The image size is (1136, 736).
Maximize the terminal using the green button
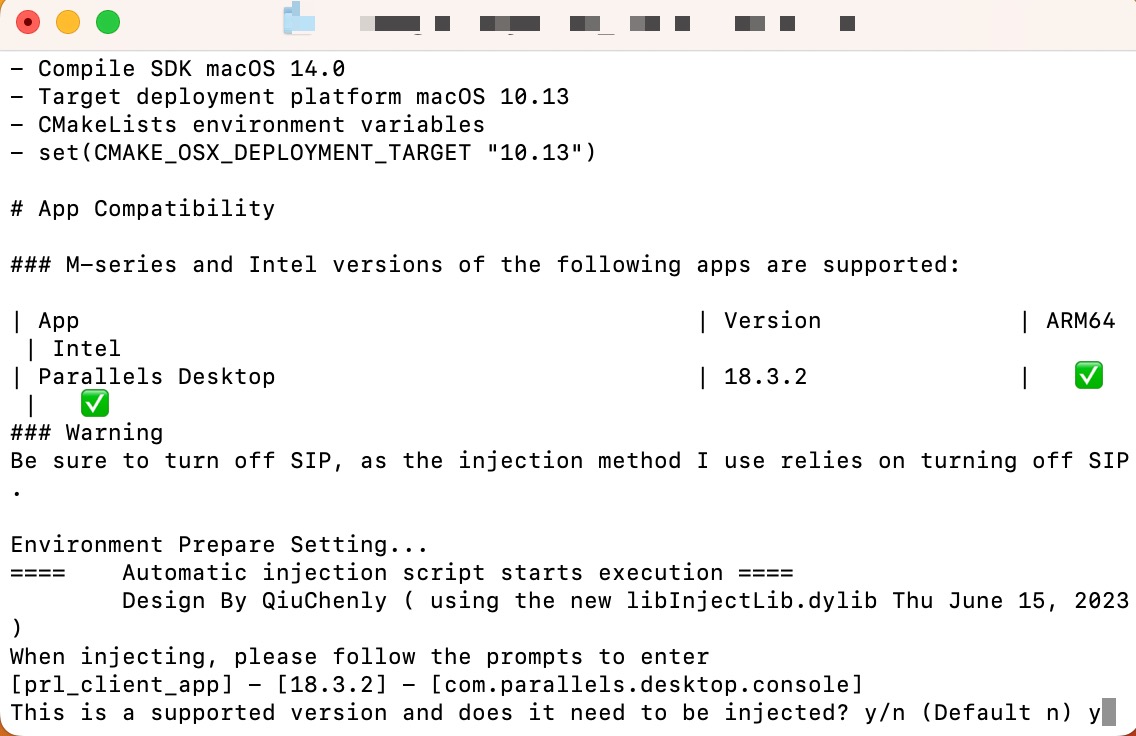[108, 22]
